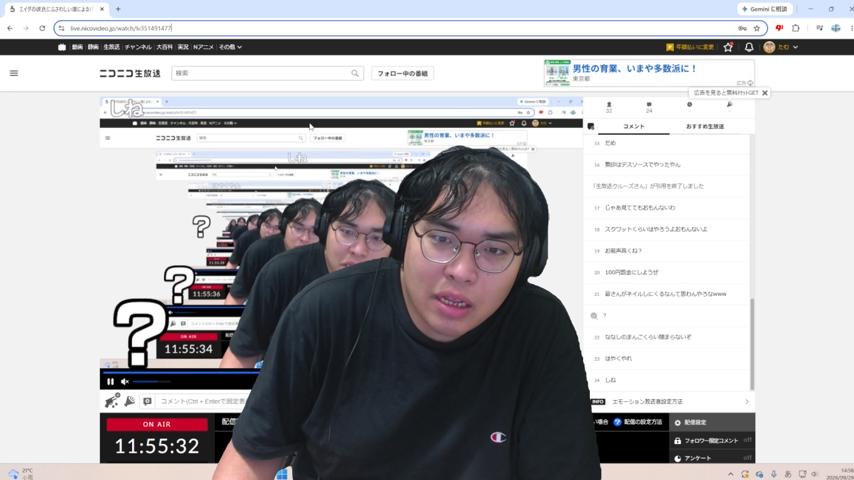Focus the comment input field
854x480 pixels.
coord(203,401)
